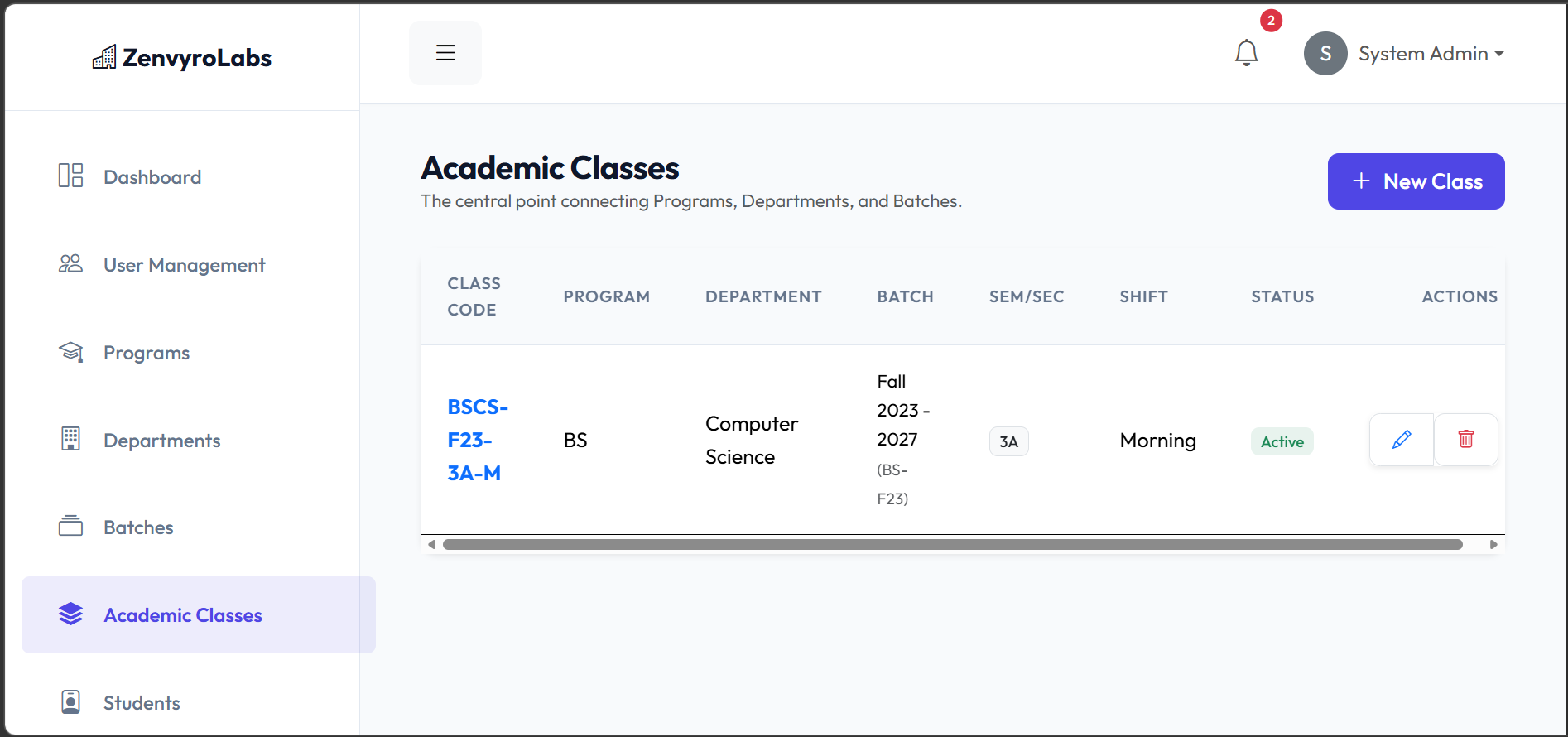This screenshot has height=737, width=1568.
Task: Click the edit pencil icon for BSCS-F23-3A-M
Action: coord(1401,440)
